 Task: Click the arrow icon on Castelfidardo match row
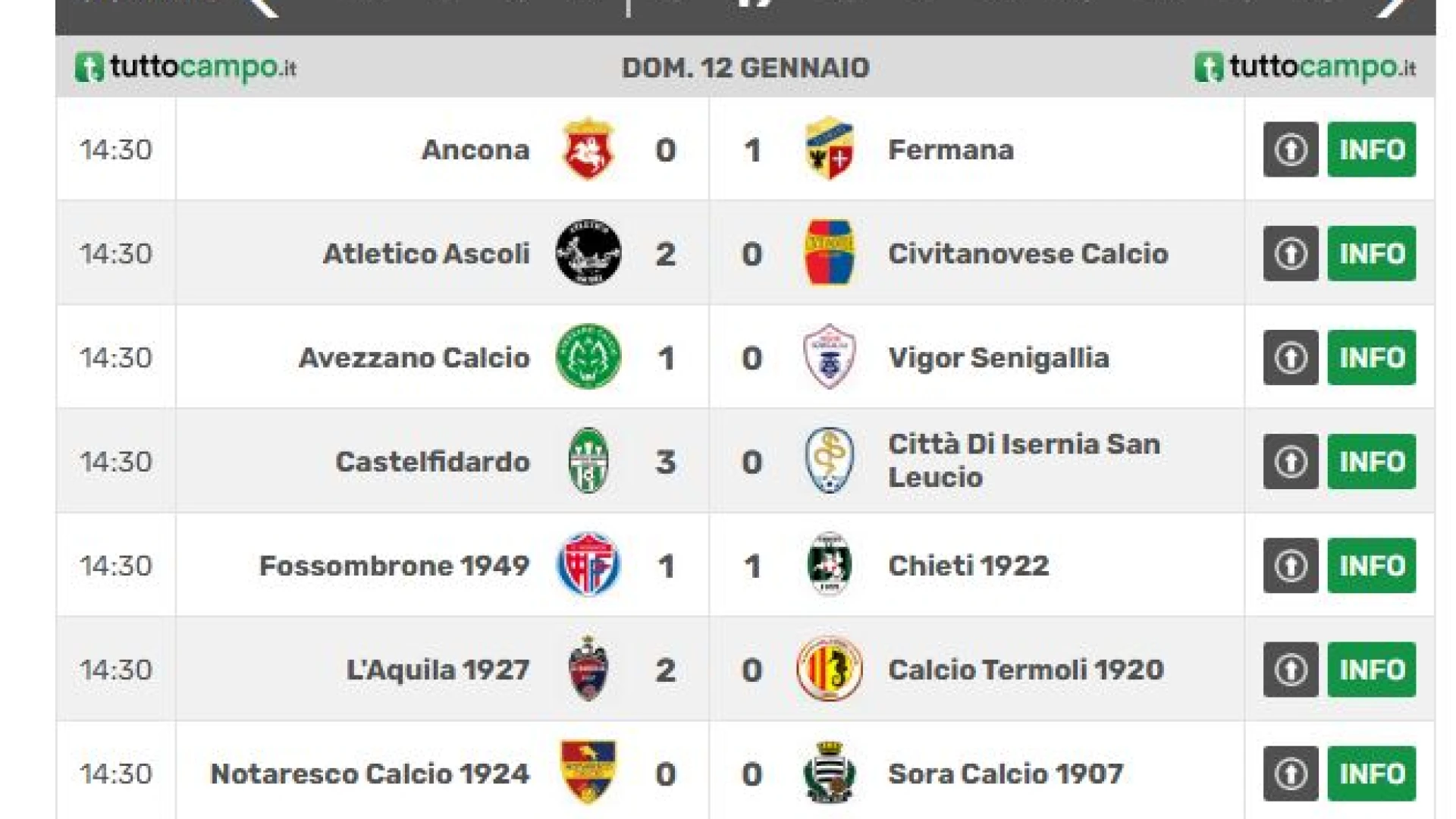pos(1291,461)
